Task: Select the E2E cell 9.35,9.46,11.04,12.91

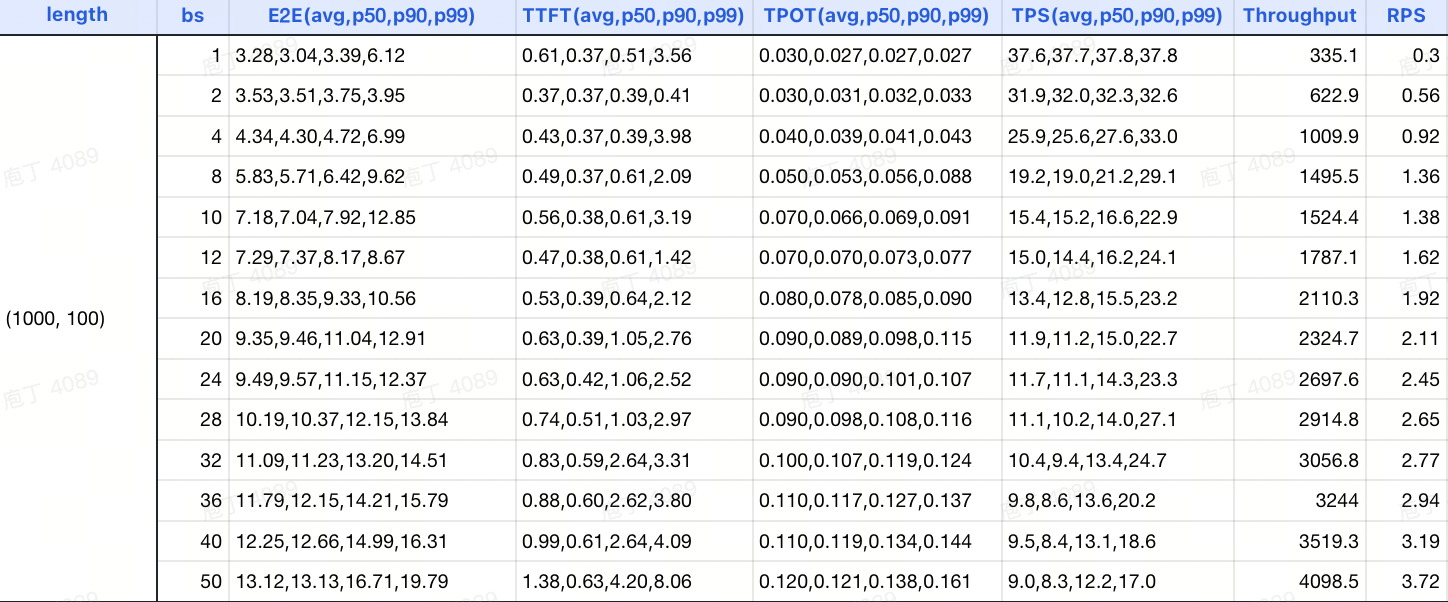Action: [330, 339]
